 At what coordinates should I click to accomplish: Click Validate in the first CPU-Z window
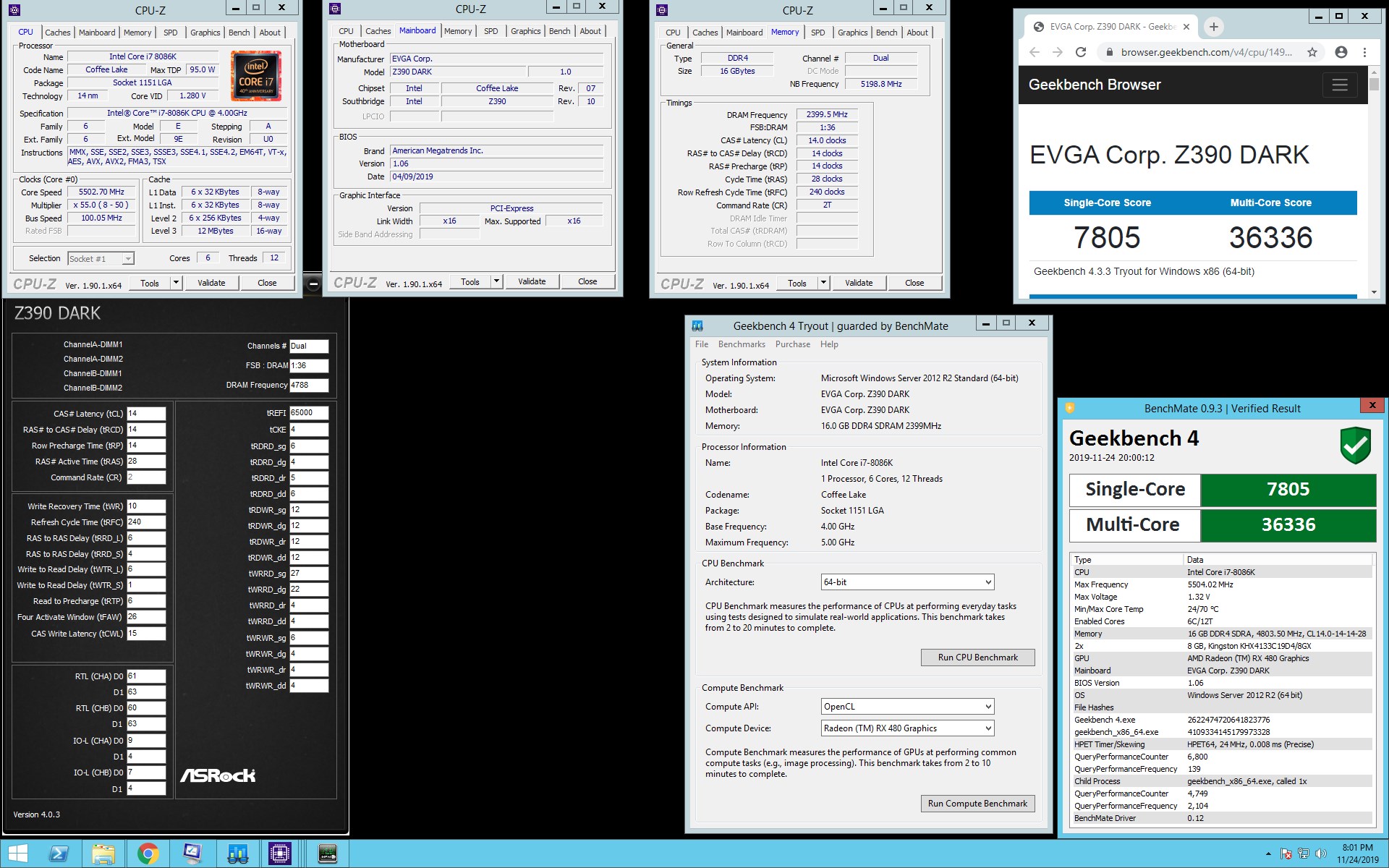click(x=211, y=283)
